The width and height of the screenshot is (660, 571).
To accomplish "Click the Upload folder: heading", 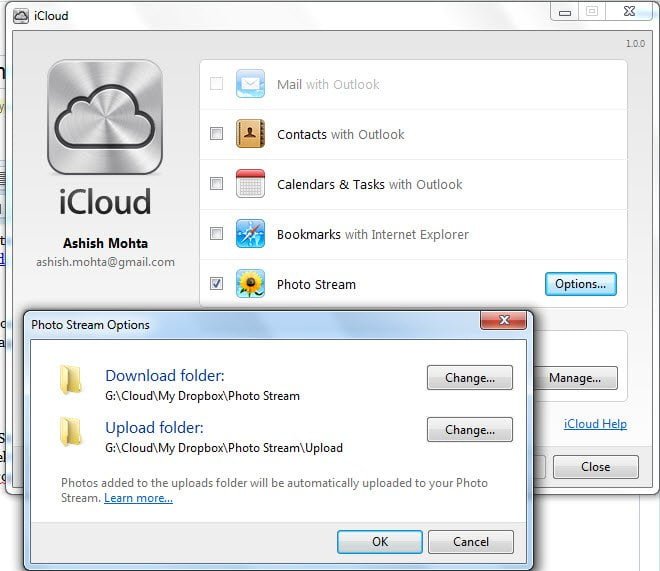I will pos(154,428).
